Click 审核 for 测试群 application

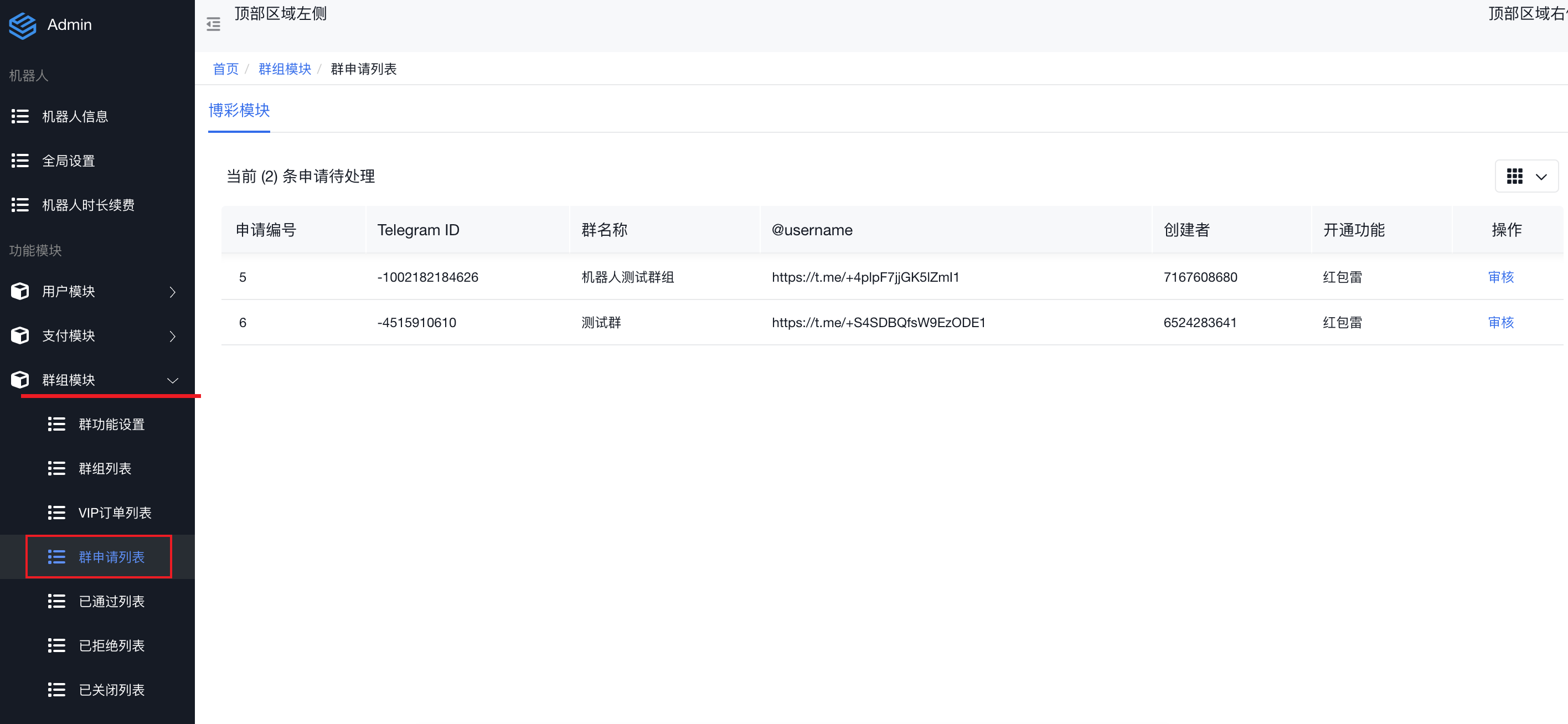click(x=1500, y=323)
